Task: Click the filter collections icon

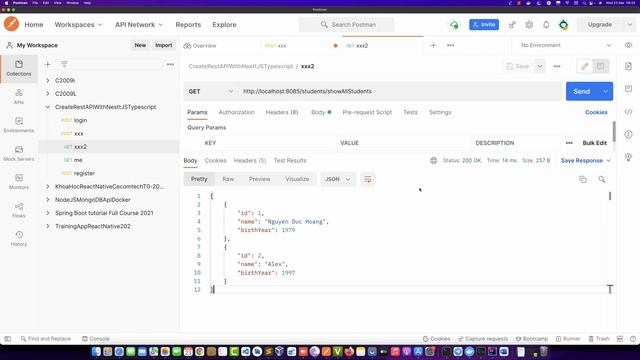Action: point(64,64)
